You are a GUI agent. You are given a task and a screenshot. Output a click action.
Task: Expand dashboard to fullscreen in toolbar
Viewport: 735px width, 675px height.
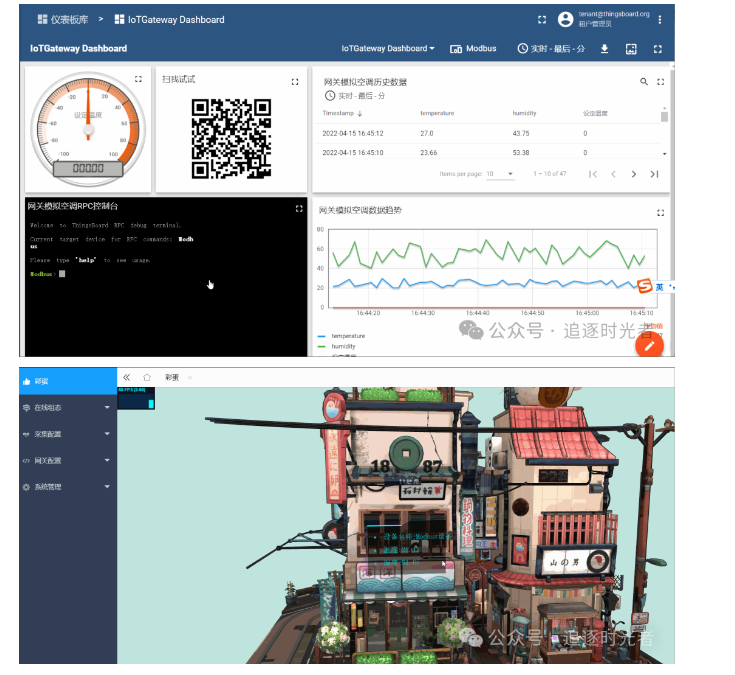point(658,49)
